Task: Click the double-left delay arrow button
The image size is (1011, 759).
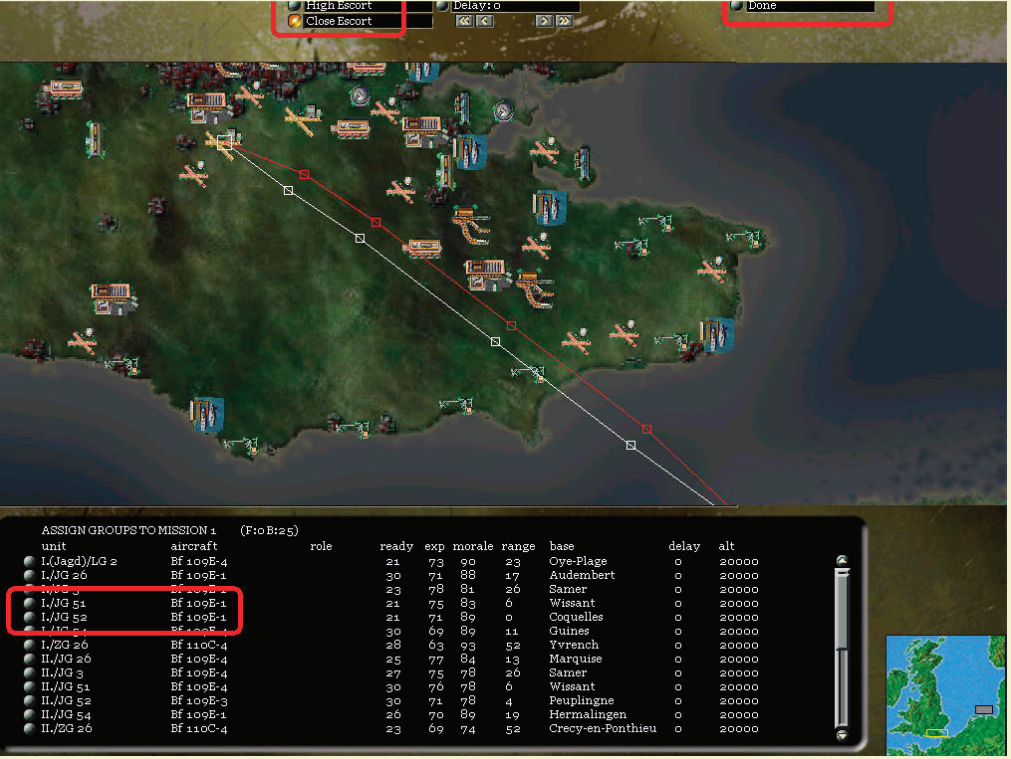Action: pos(464,21)
